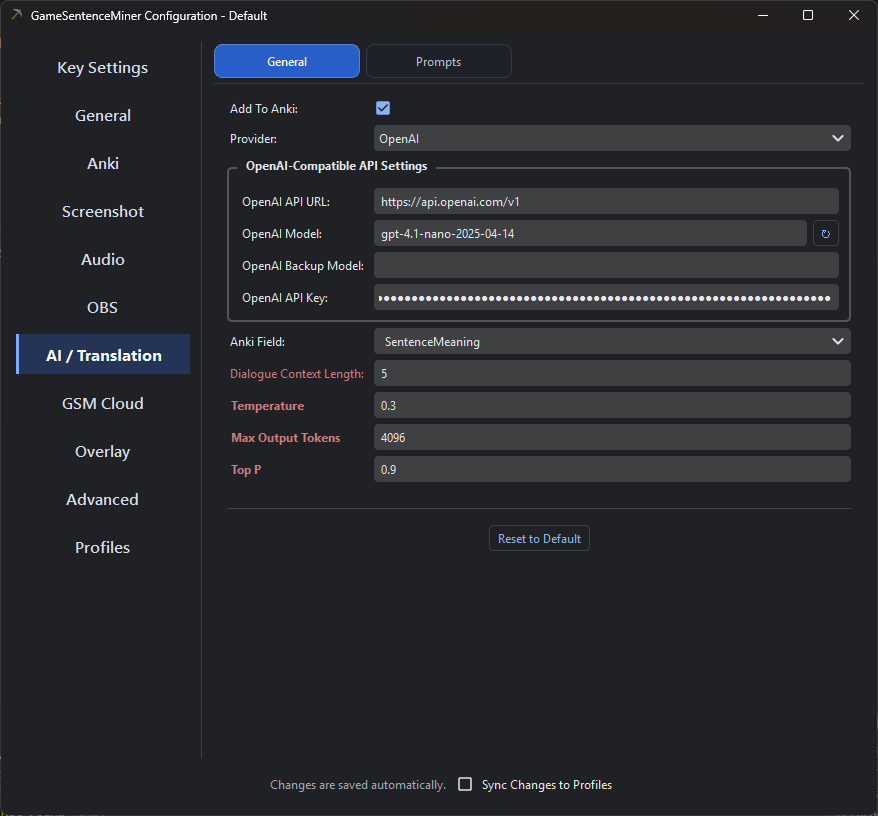Open the Screenshot settings section
This screenshot has height=816, width=878.
tap(103, 212)
